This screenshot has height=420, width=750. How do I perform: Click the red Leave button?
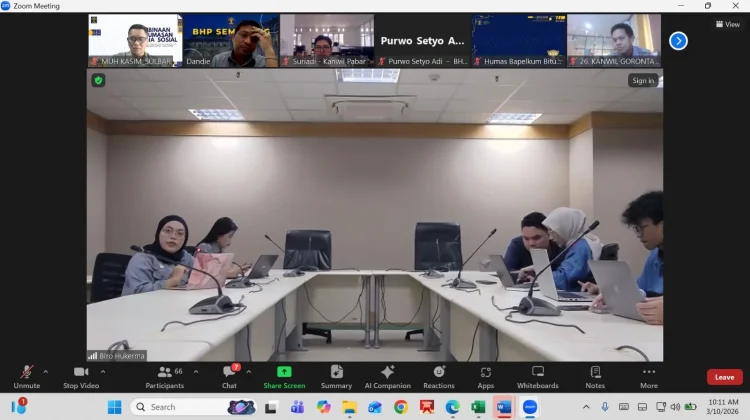point(724,377)
